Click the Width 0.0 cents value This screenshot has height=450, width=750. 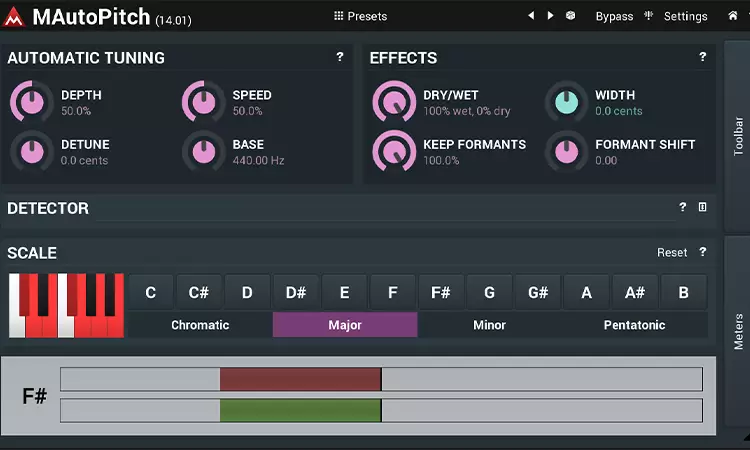pos(618,111)
